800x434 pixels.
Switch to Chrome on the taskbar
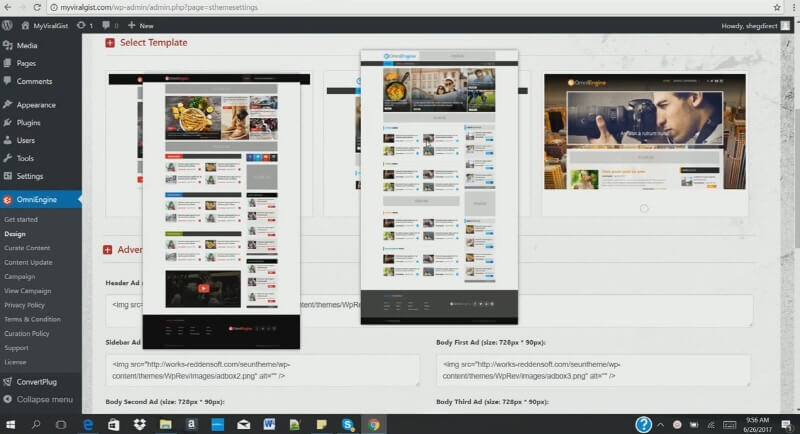point(374,424)
